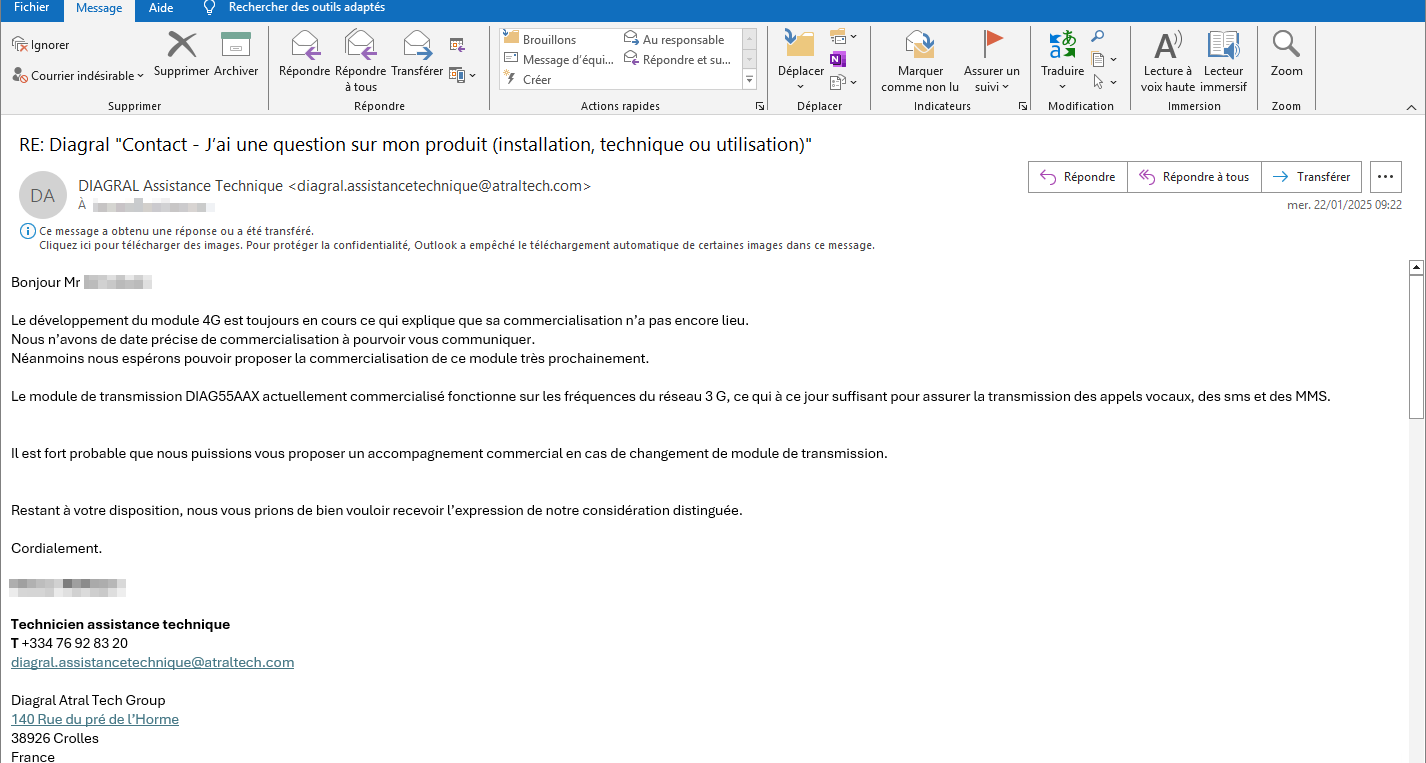Image resolution: width=1426 pixels, height=763 pixels.
Task: Open the Assurer un suivi flag menu
Action: pyautogui.click(x=992, y=61)
